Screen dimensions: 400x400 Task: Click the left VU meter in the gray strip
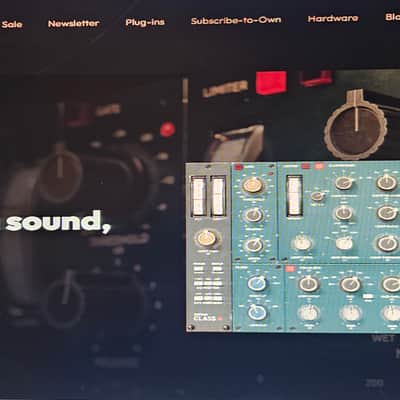pos(198,196)
